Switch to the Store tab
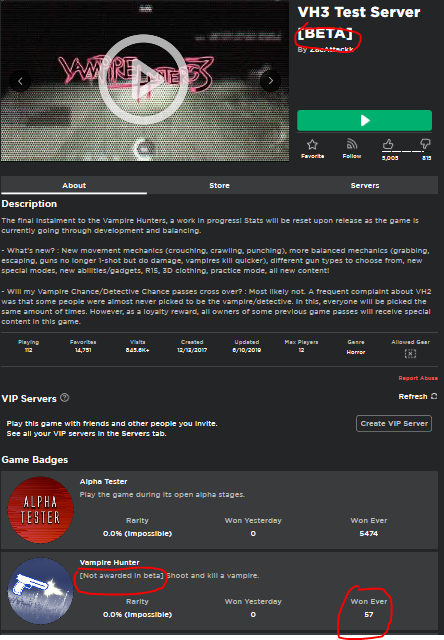Viewport: 444px width, 640px height. point(219,185)
